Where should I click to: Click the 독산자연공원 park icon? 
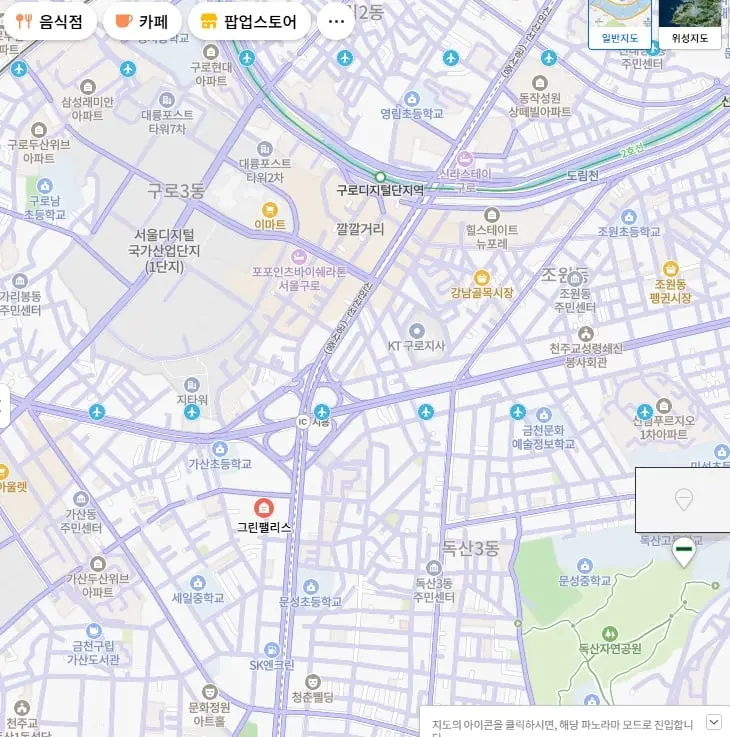(x=610, y=634)
